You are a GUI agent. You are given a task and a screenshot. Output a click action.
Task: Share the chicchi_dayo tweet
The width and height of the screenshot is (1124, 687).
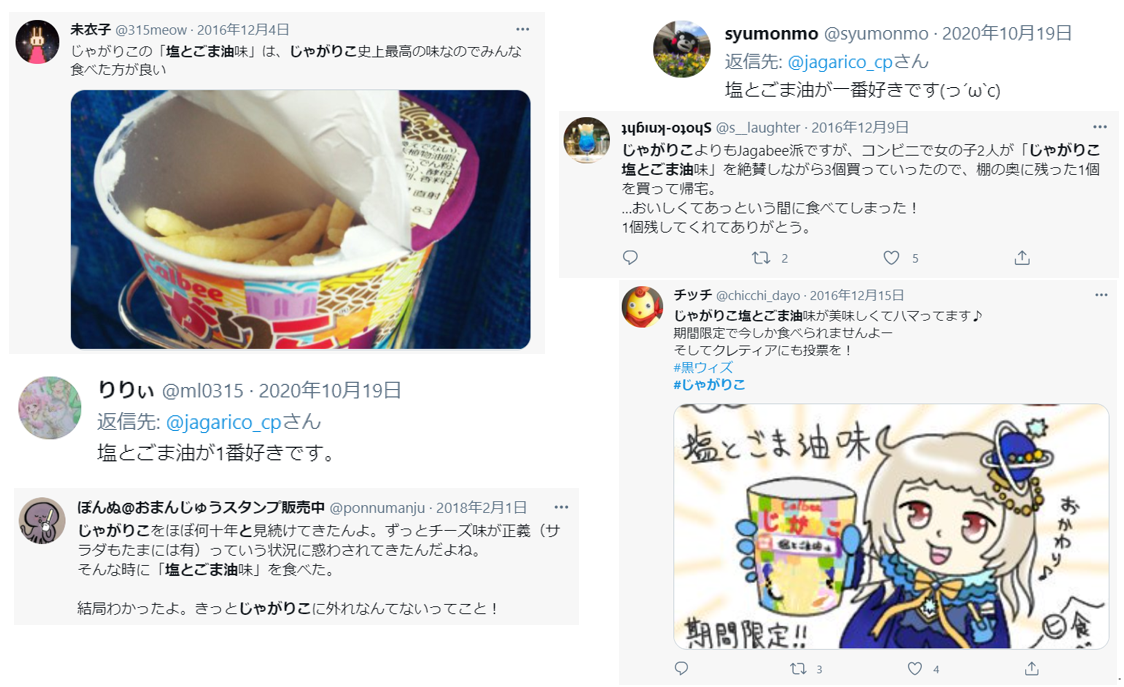coord(1032,668)
